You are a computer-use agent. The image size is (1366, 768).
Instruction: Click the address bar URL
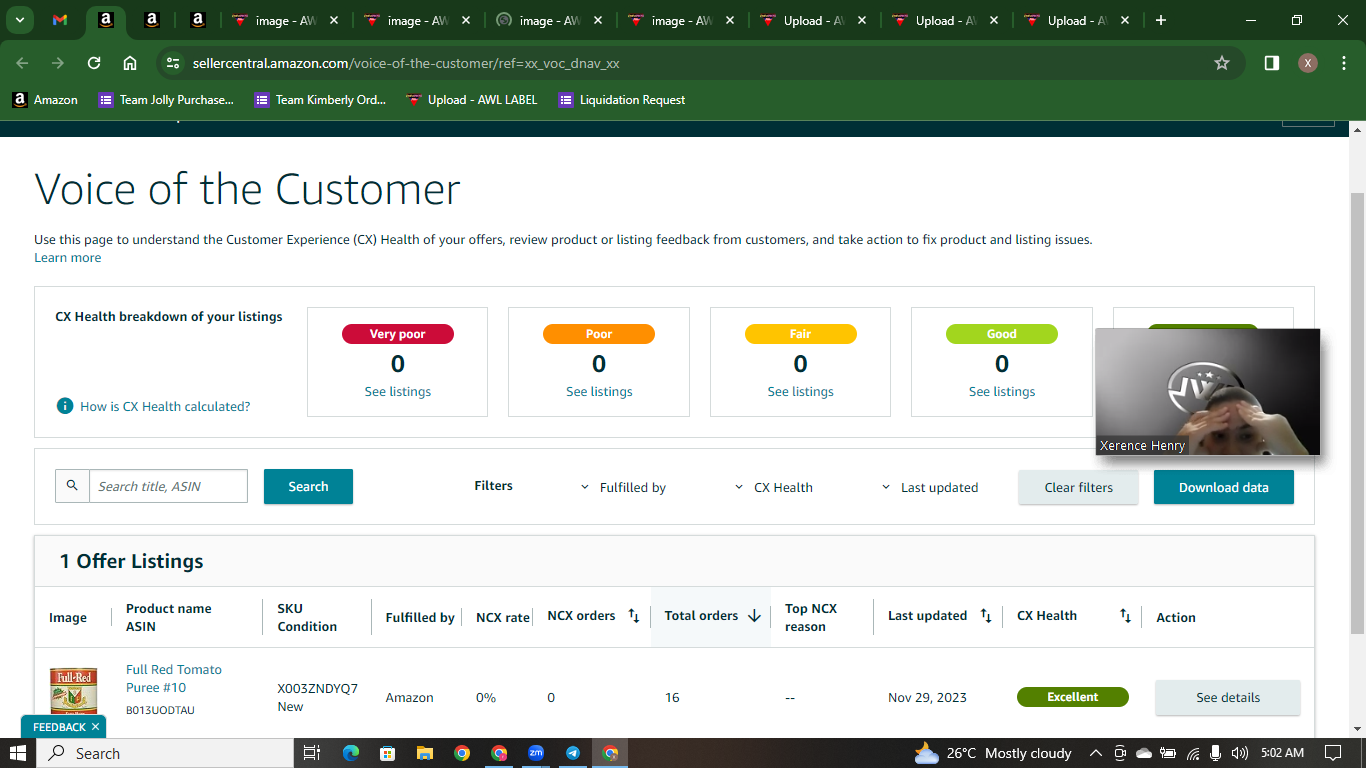(406, 63)
